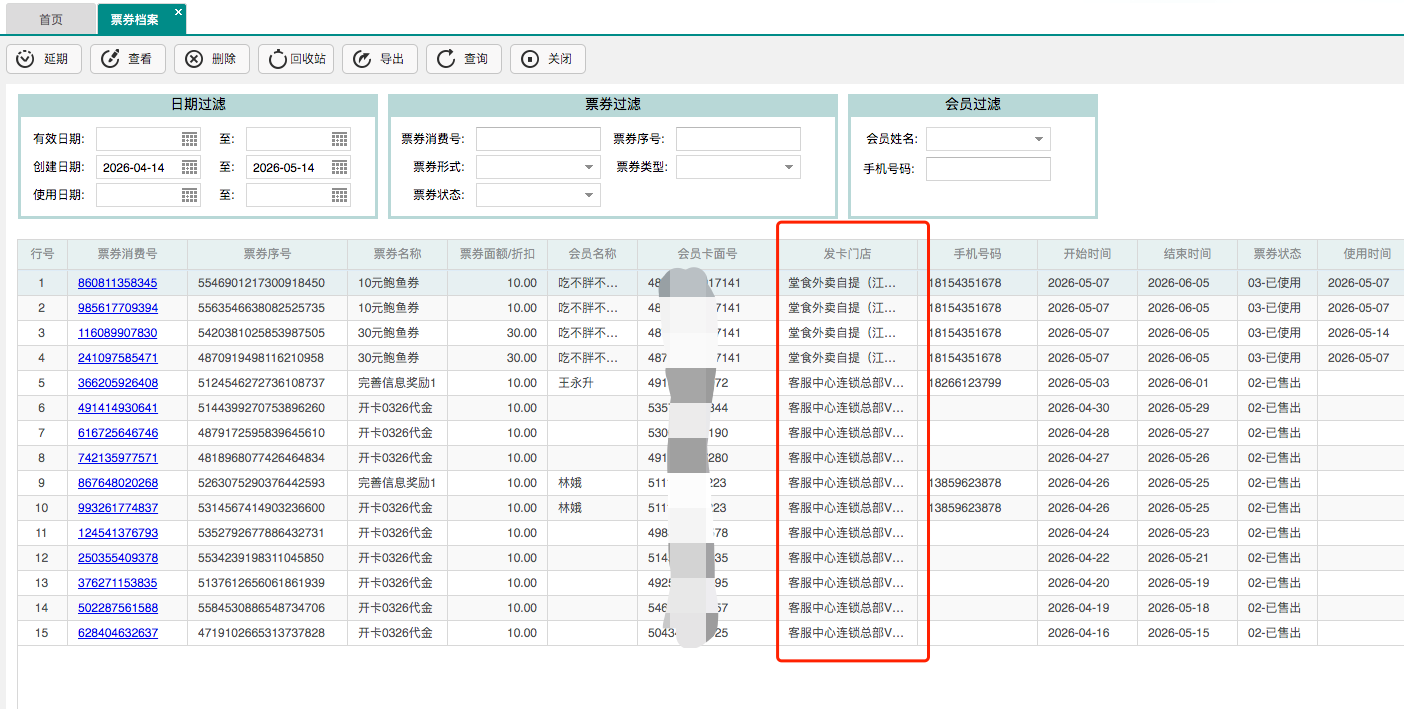1404x709 pixels.
Task: Open ticket link 250355409378
Action: click(x=118, y=558)
